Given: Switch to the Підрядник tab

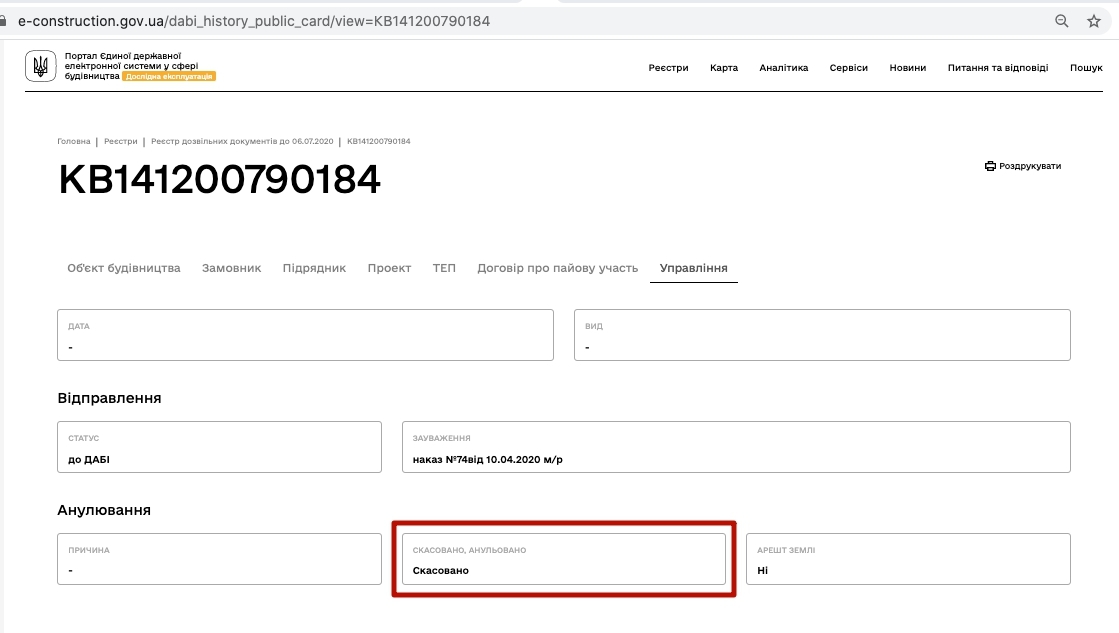Looking at the screenshot, I should coord(314,268).
